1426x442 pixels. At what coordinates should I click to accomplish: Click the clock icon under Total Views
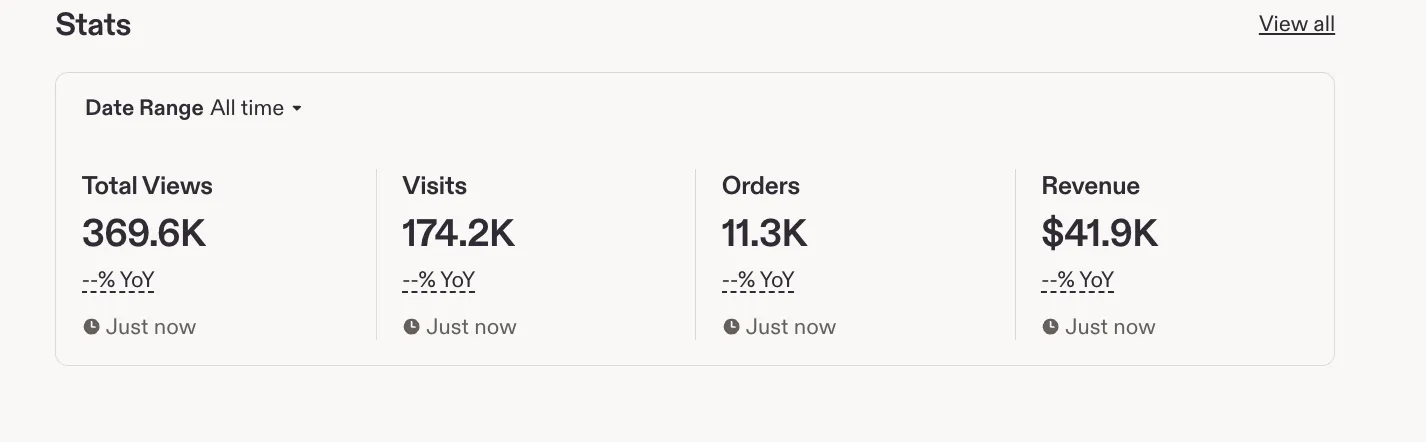click(x=91, y=327)
